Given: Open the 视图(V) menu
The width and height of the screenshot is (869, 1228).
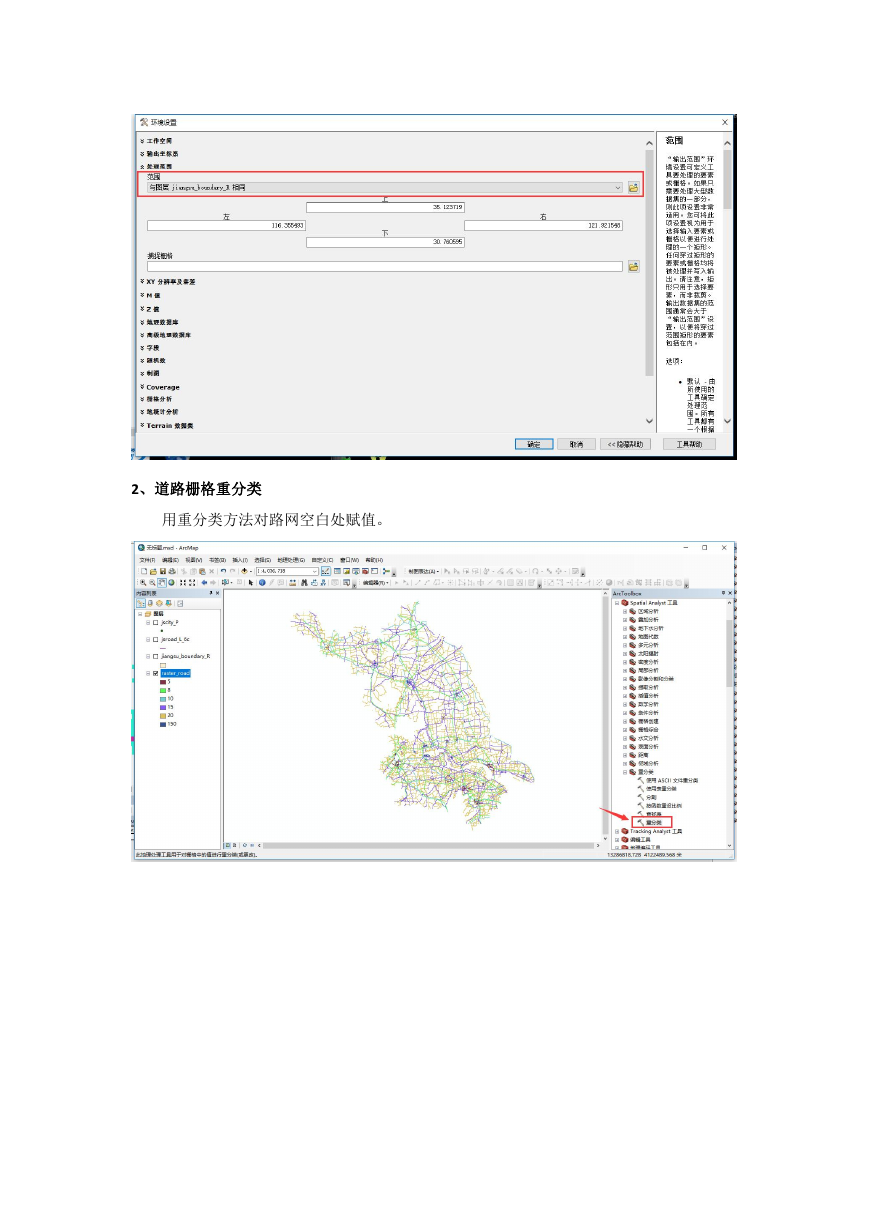Looking at the screenshot, I should (x=193, y=560).
